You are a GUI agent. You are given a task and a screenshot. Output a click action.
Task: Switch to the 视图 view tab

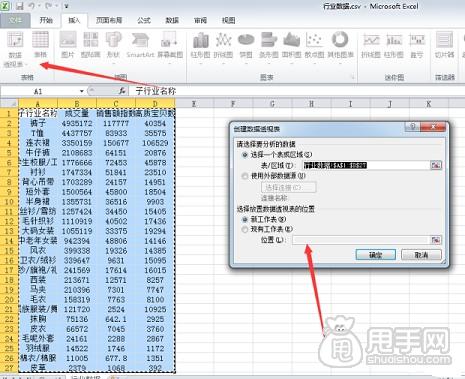pyautogui.click(x=228, y=20)
